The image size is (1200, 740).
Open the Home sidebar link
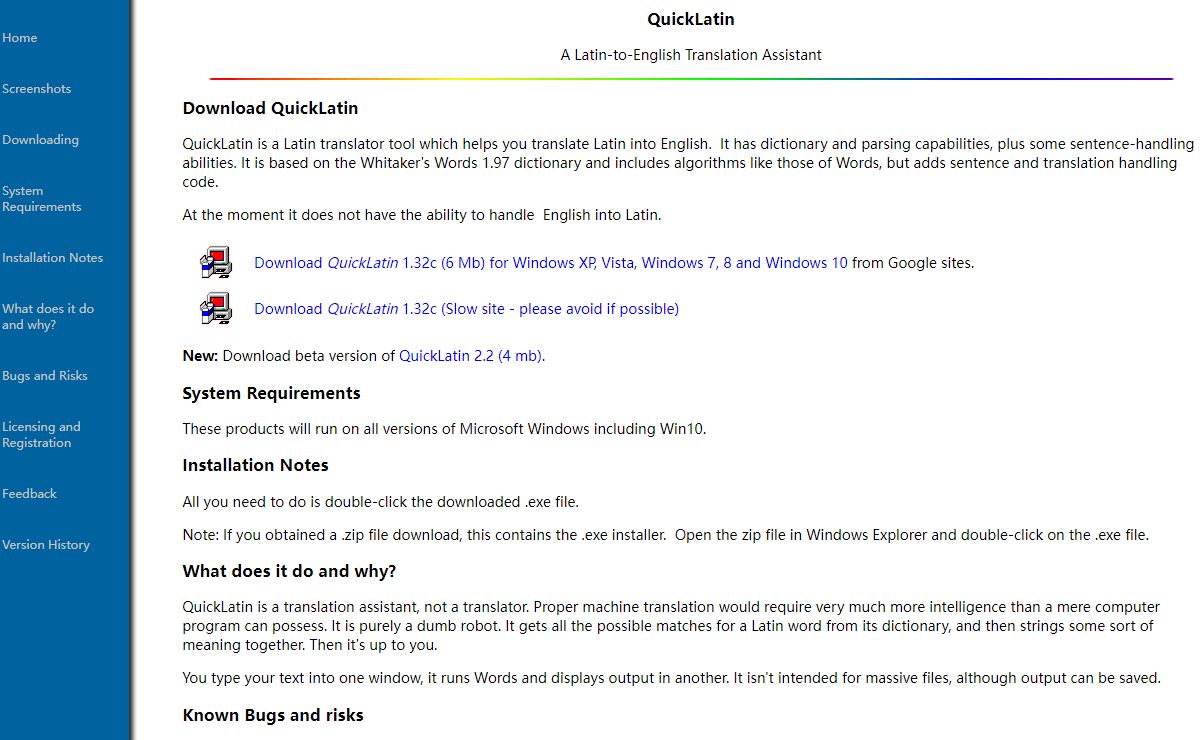[x=20, y=38]
